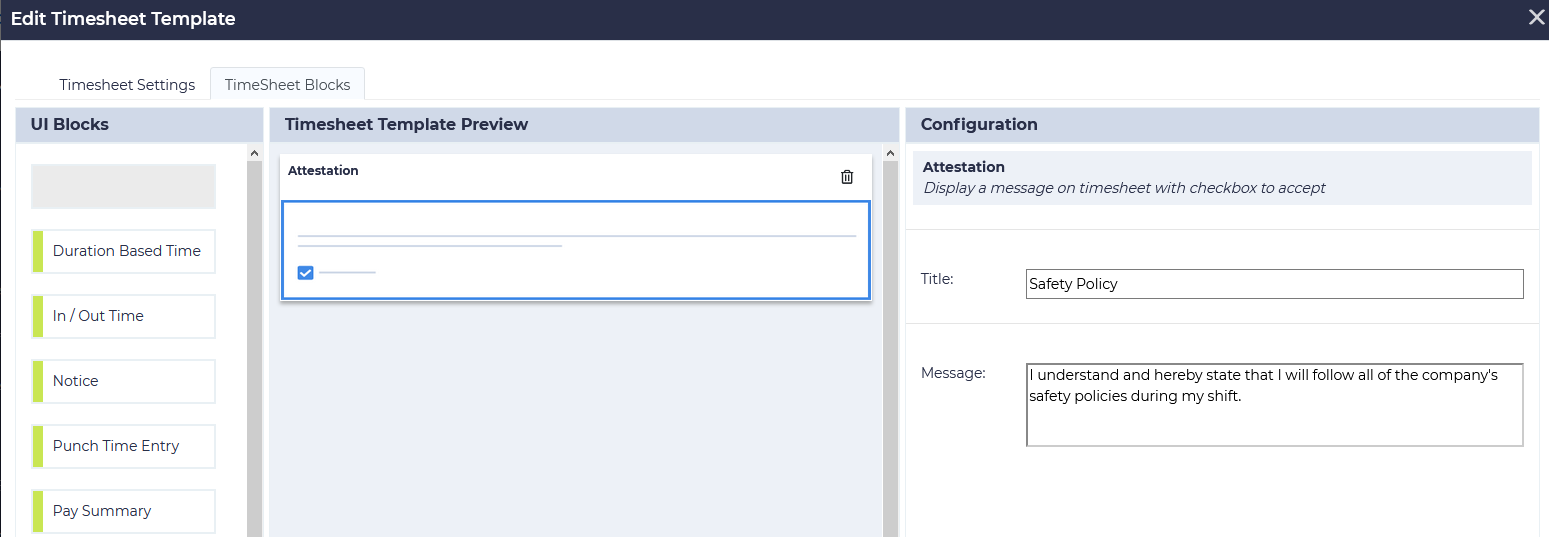Screen dimensions: 1549x537
Task: Click inside the Message text area
Action: tap(1274, 405)
